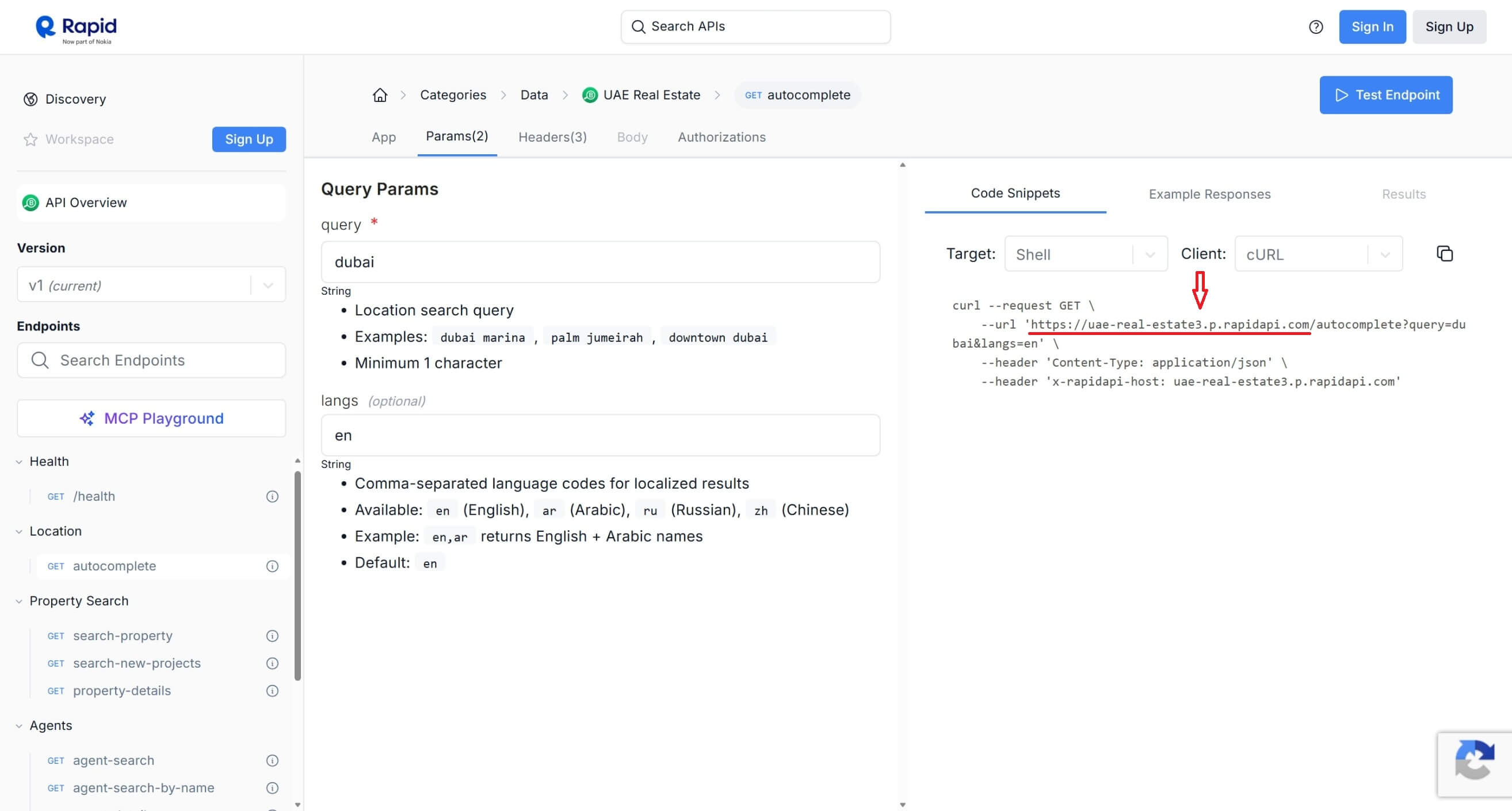Show info for the search-property endpoint
This screenshot has height=811, width=1512.
(272, 636)
